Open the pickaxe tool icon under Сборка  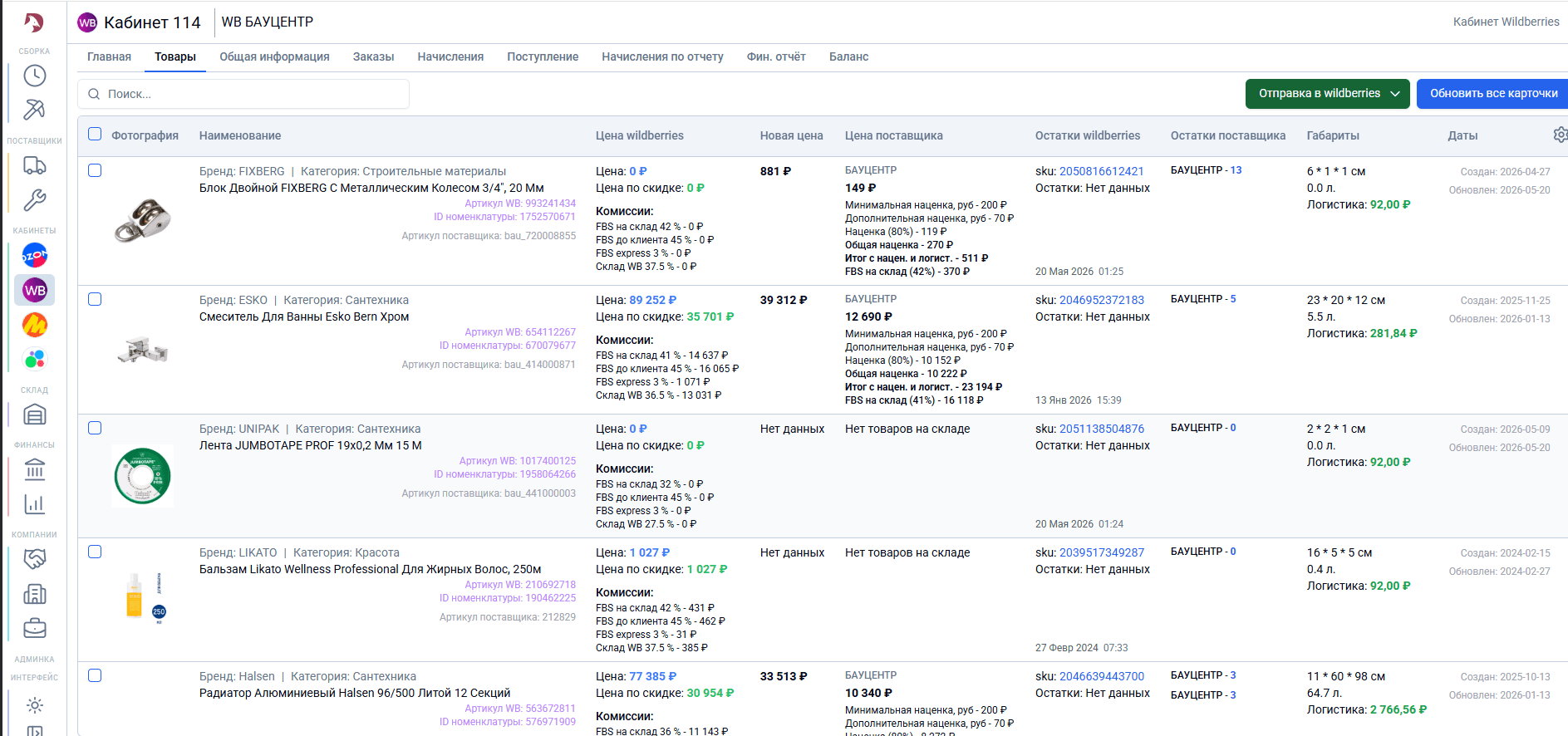pyautogui.click(x=35, y=110)
